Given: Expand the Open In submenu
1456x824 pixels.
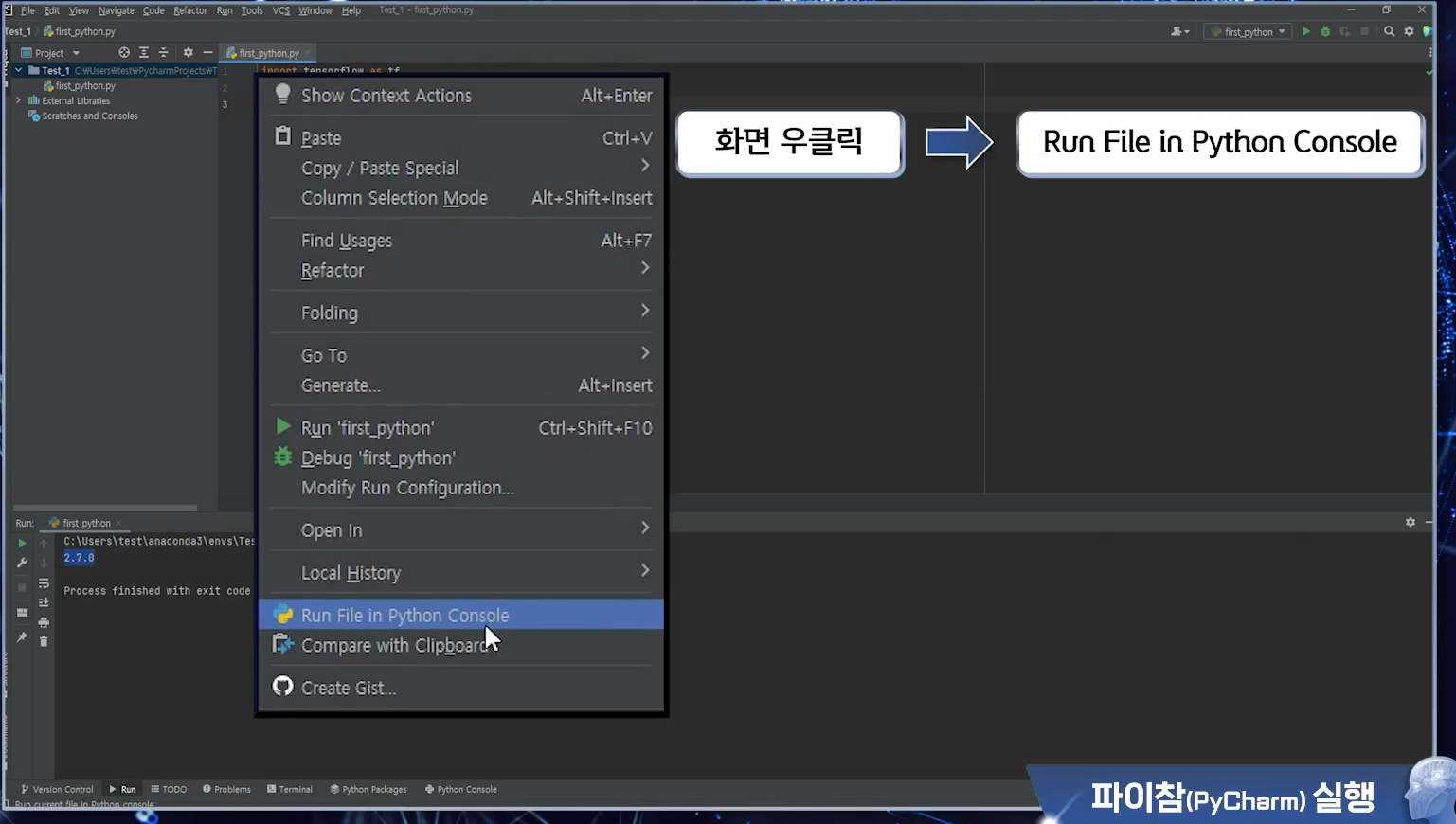Looking at the screenshot, I should (x=460, y=530).
